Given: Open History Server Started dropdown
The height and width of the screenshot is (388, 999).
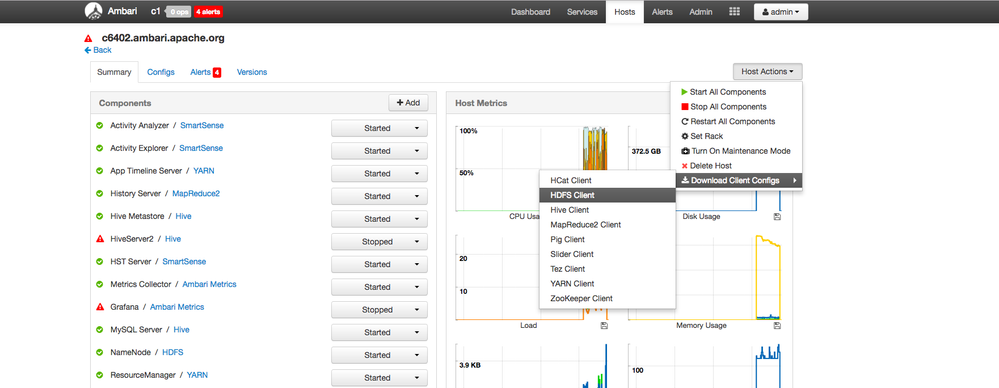Looking at the screenshot, I should coord(379,196).
